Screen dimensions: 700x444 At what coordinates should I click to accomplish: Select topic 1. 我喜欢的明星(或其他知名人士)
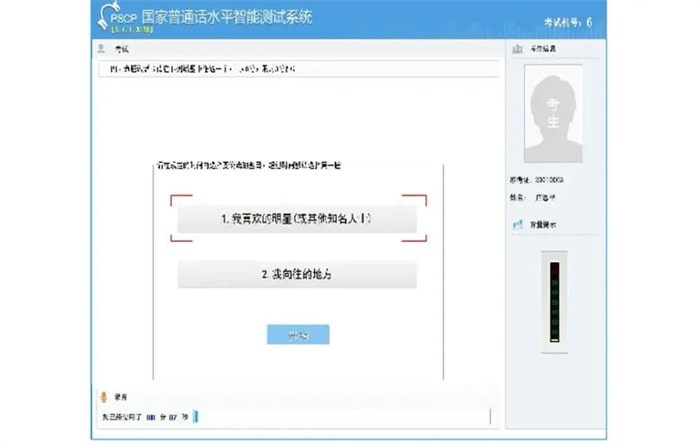tap(297, 219)
